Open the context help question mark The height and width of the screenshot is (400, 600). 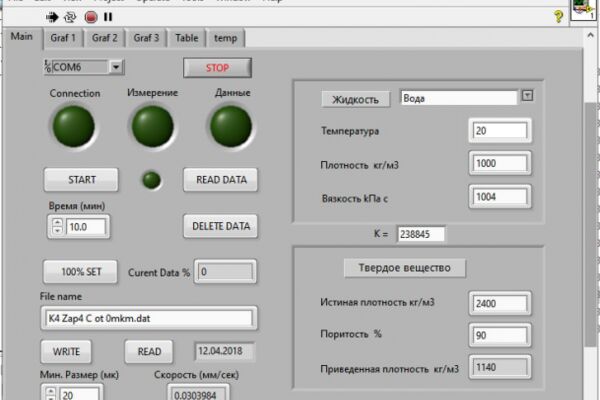click(558, 16)
